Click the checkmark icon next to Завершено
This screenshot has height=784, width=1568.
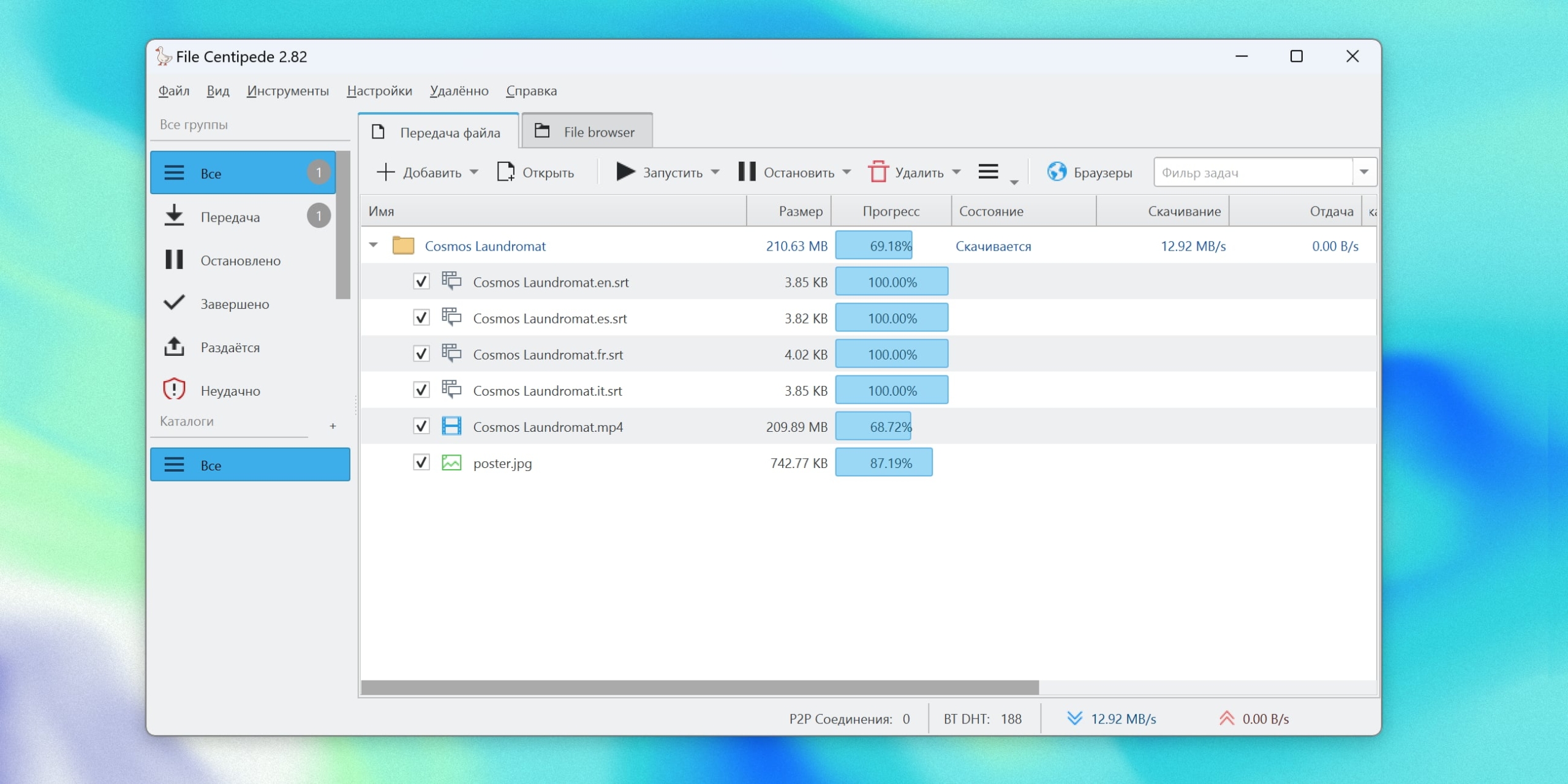174,303
